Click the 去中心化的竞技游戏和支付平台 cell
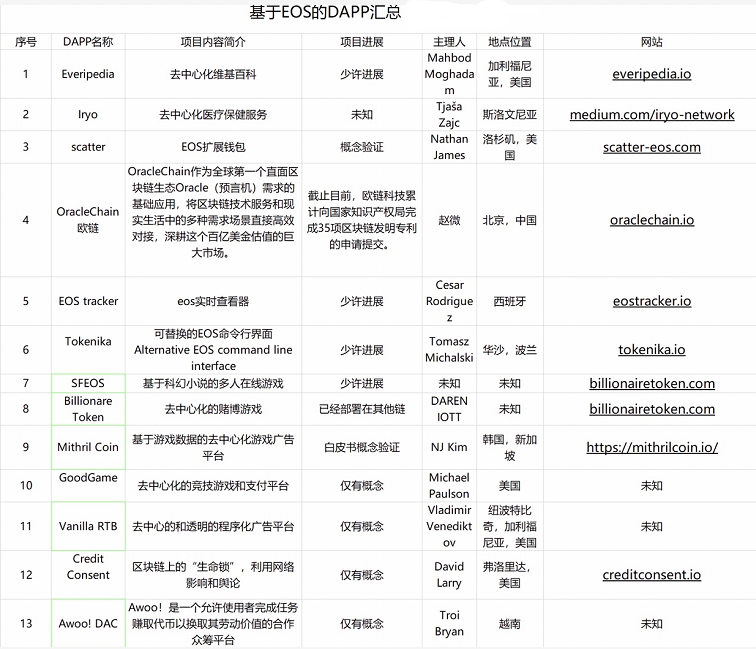Image resolution: width=756 pixels, height=649 pixels. 213,486
